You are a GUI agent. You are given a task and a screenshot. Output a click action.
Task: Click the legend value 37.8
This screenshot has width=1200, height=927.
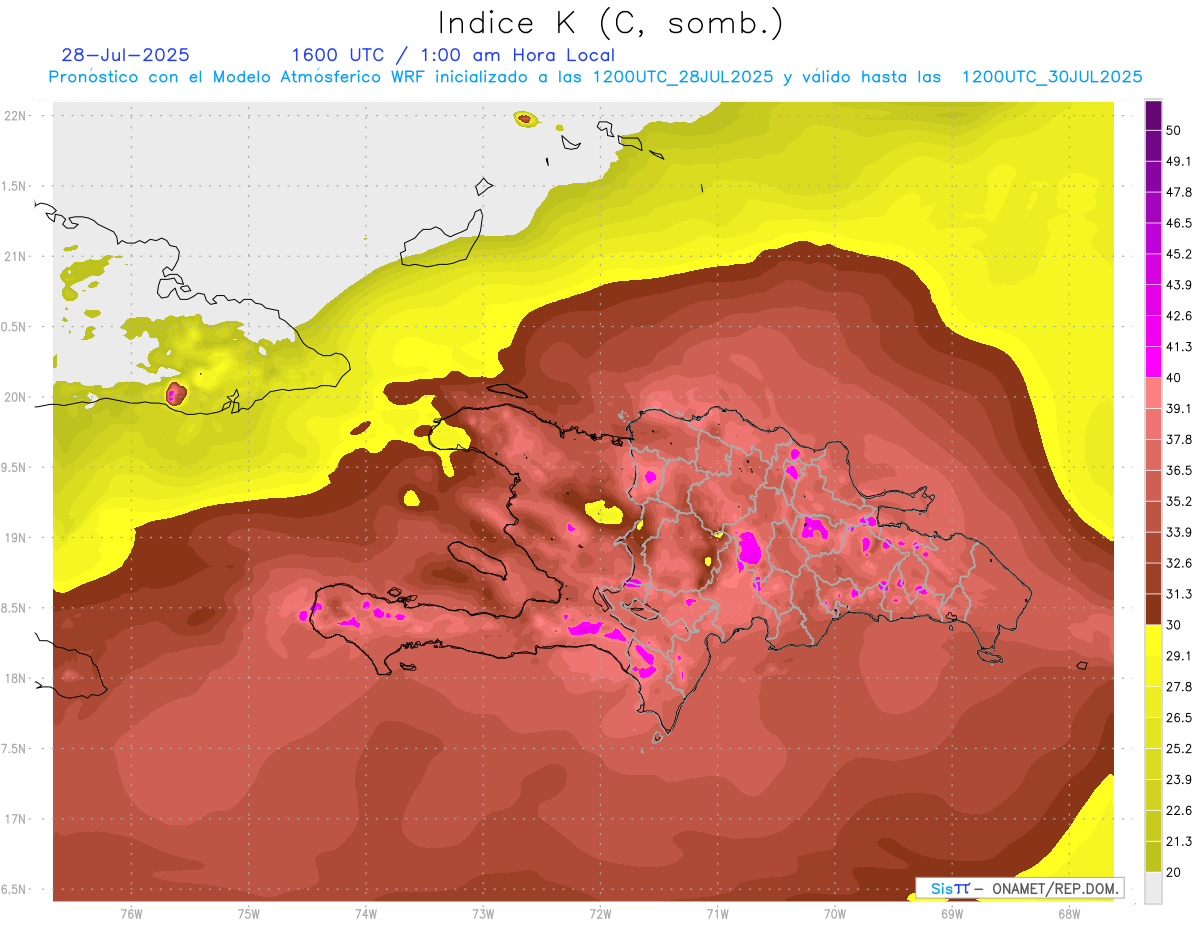point(1178,439)
